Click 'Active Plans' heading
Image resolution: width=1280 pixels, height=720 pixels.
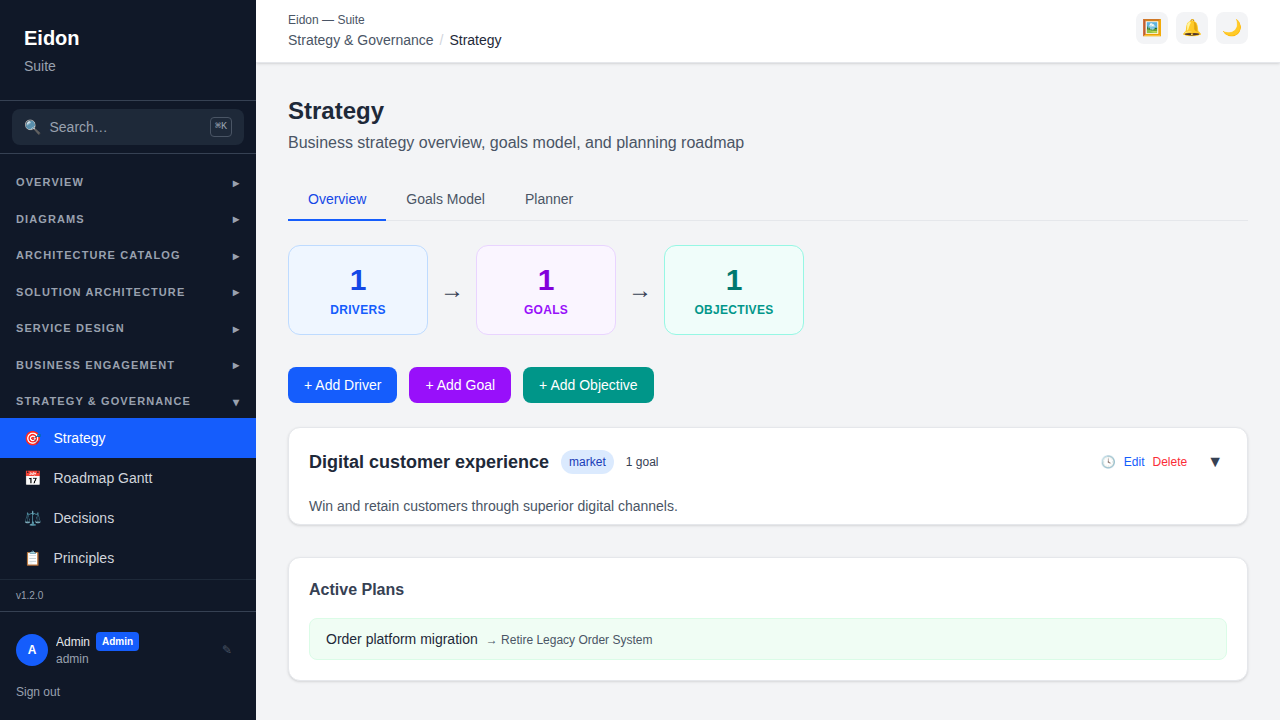point(357,590)
